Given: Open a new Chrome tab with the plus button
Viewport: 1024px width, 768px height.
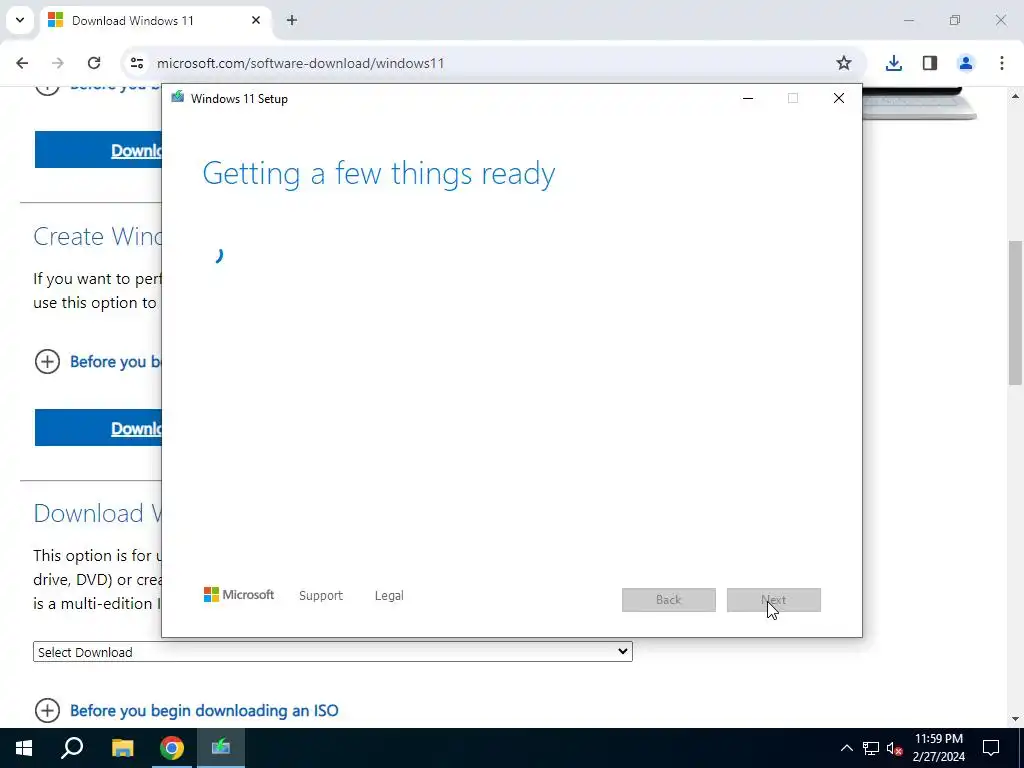Looking at the screenshot, I should (292, 20).
